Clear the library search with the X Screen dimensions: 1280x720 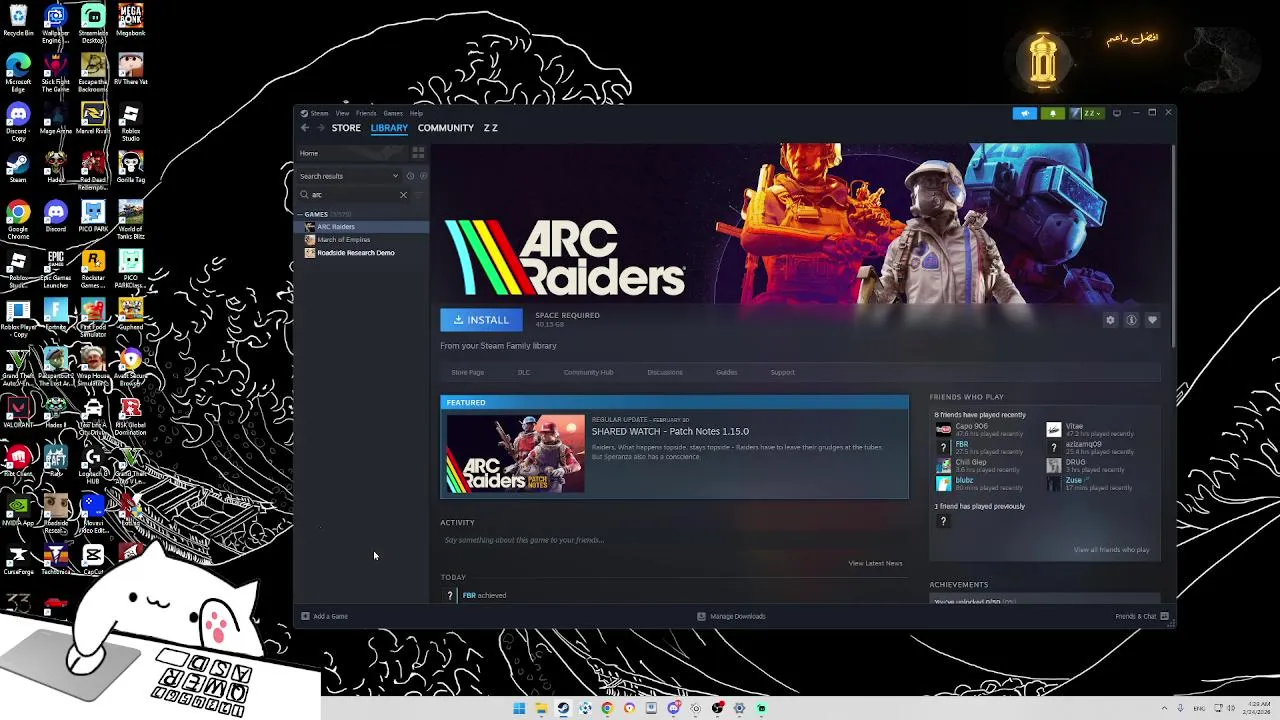tap(403, 195)
